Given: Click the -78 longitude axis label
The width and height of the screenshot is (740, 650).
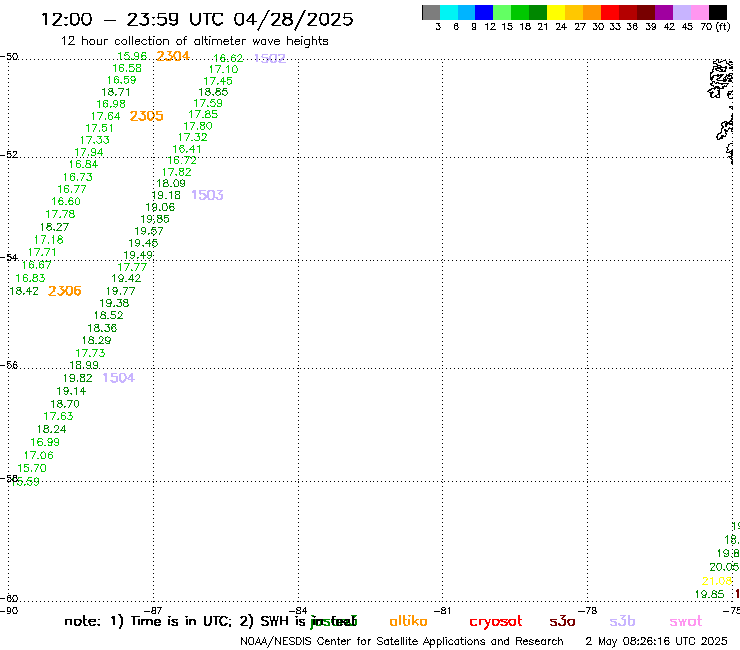Looking at the screenshot, I should click(x=588, y=610).
